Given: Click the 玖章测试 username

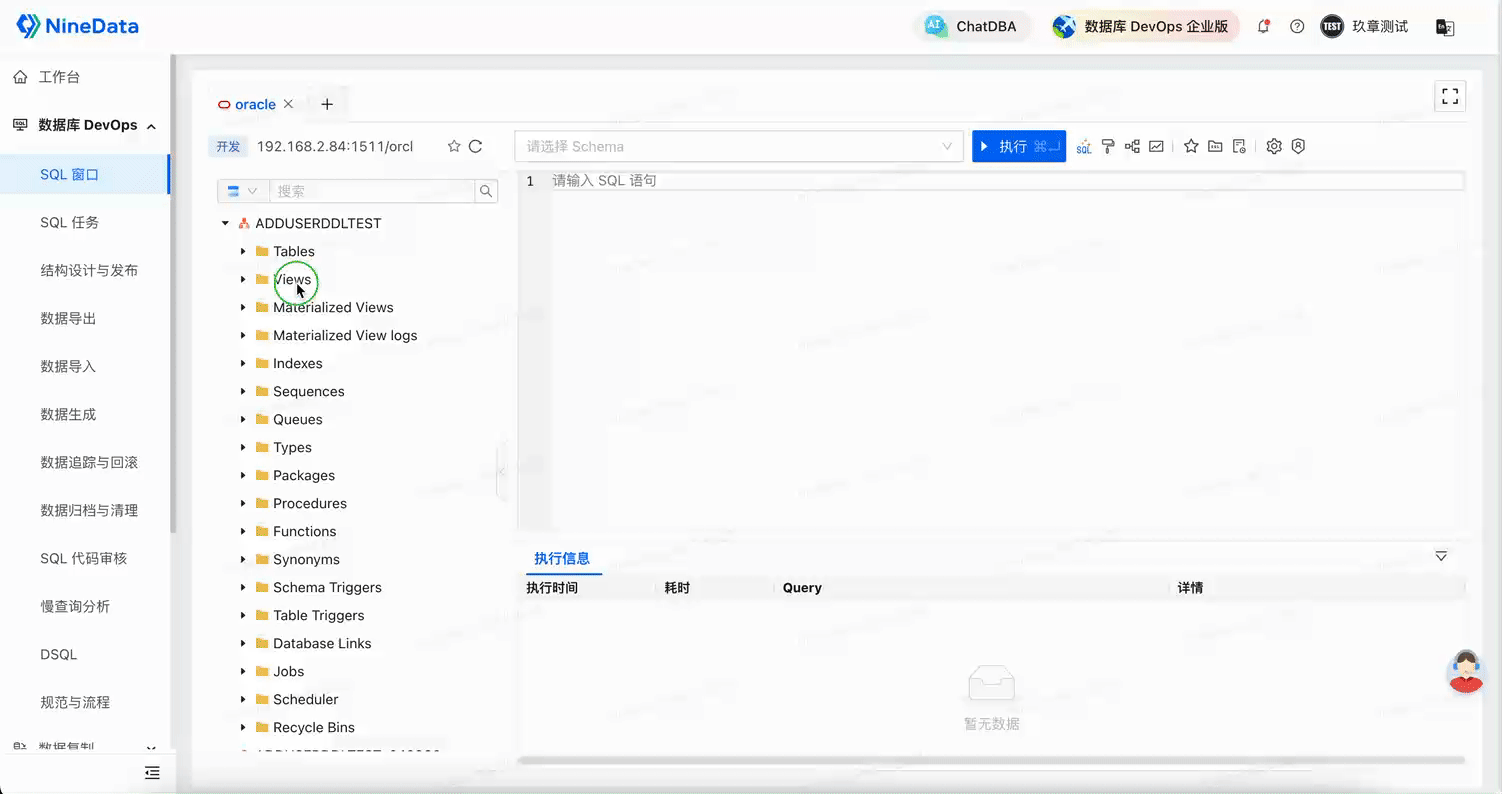Looking at the screenshot, I should click(1380, 27).
